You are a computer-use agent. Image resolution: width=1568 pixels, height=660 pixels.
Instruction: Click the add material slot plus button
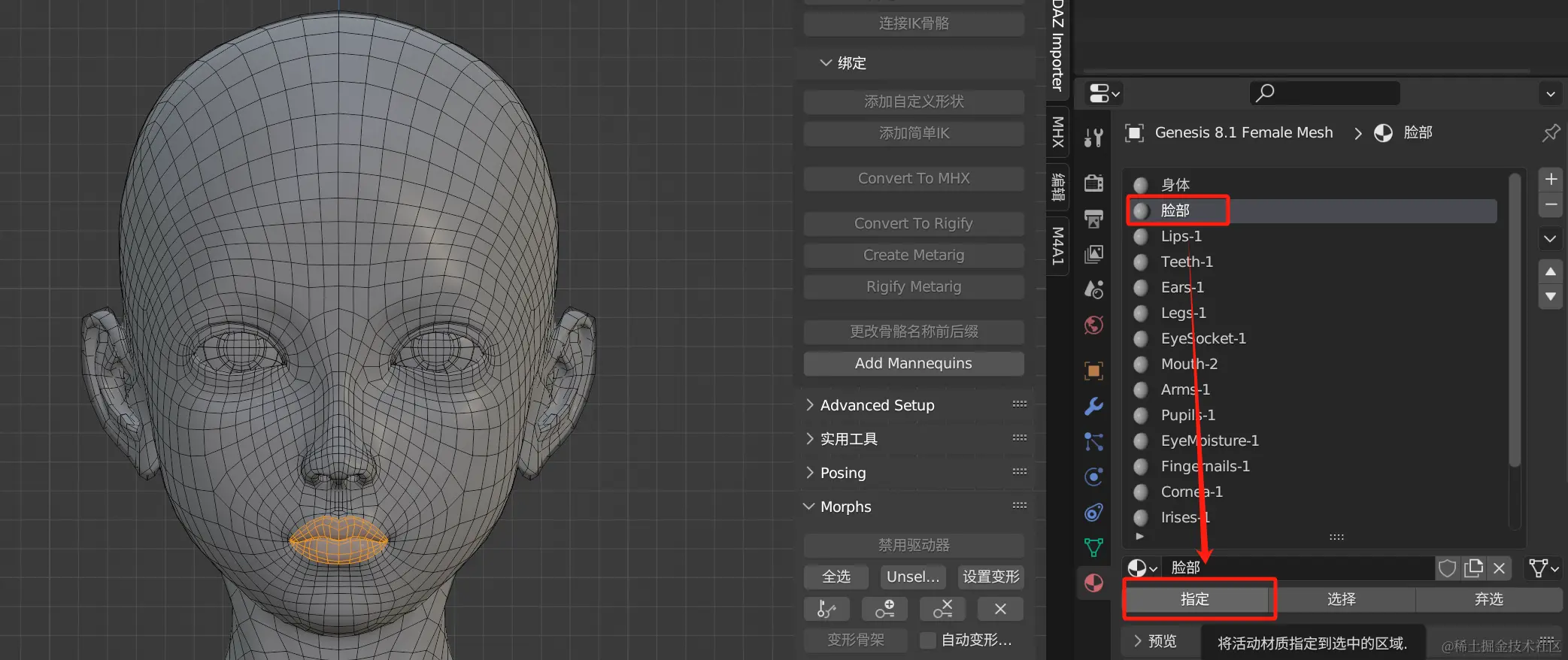pyautogui.click(x=1551, y=180)
